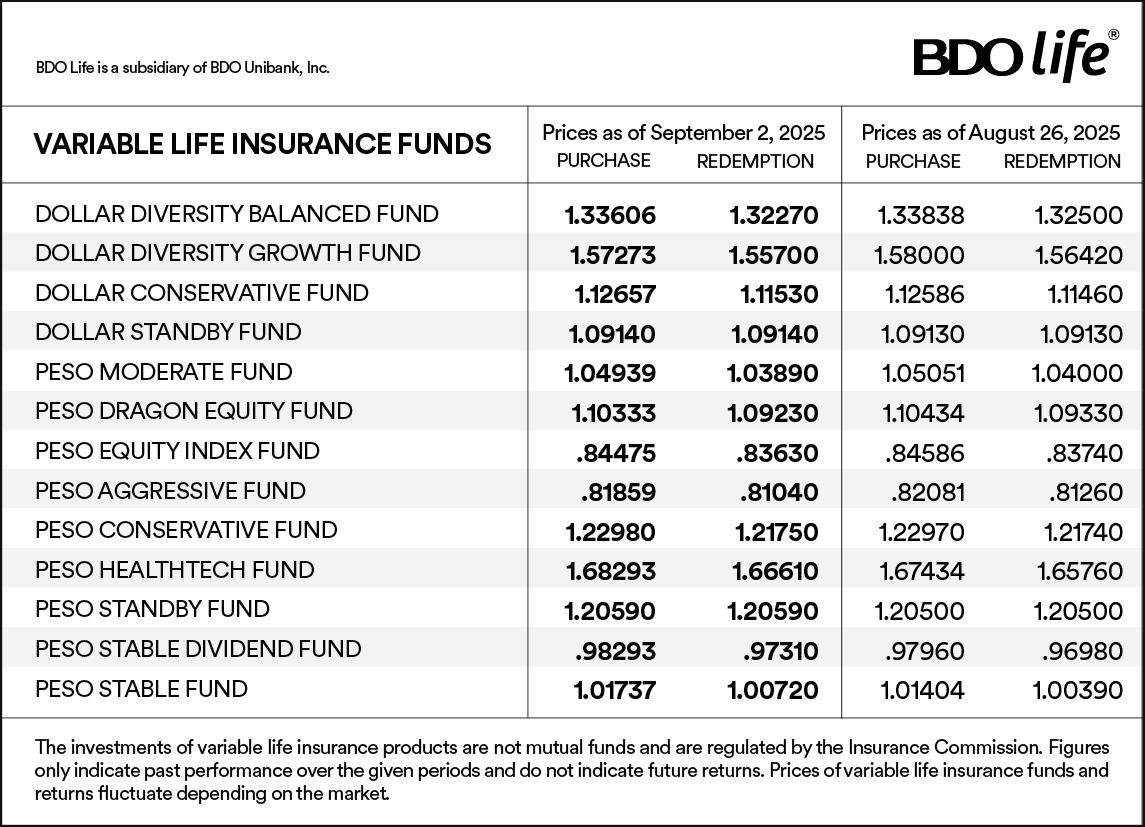Select the Peso Dragon Equity Fund label
Image resolution: width=1145 pixels, height=827 pixels.
coord(194,411)
